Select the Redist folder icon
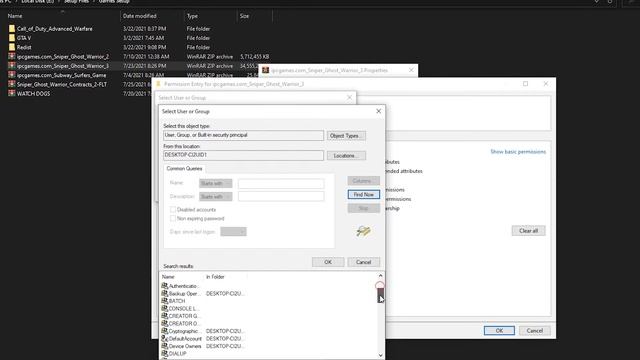Image resolution: width=640 pixels, height=360 pixels. [12, 47]
